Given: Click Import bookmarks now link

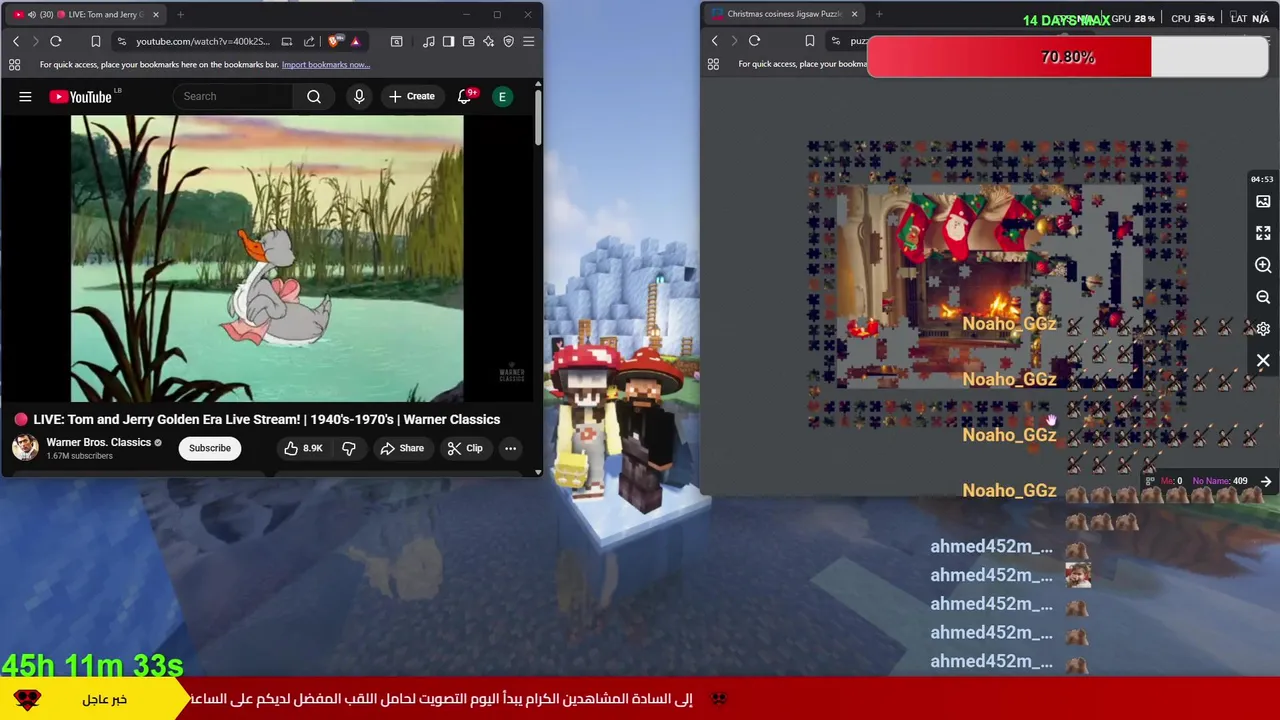Looking at the screenshot, I should coord(326,65).
